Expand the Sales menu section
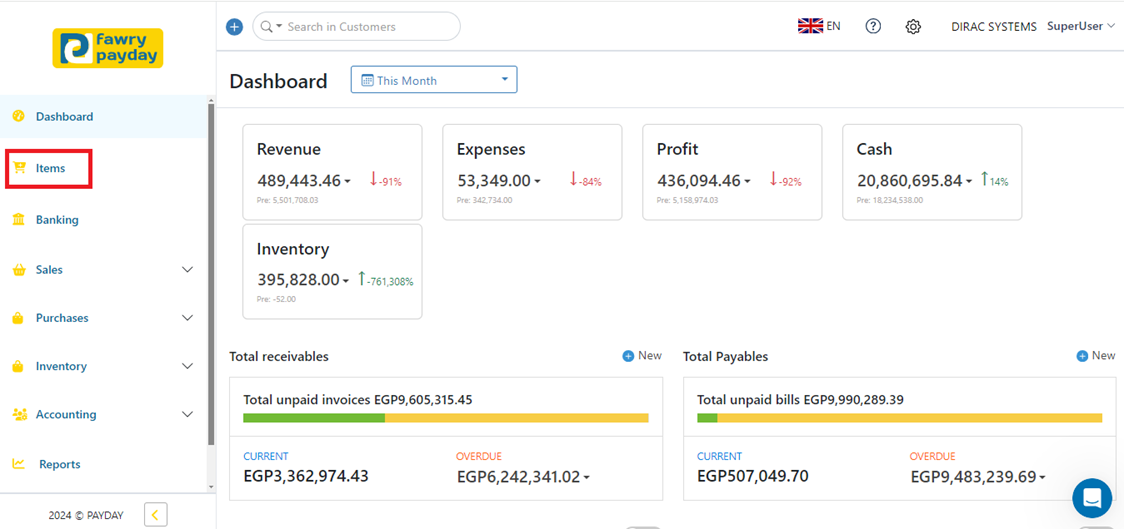 pyautogui.click(x=187, y=270)
